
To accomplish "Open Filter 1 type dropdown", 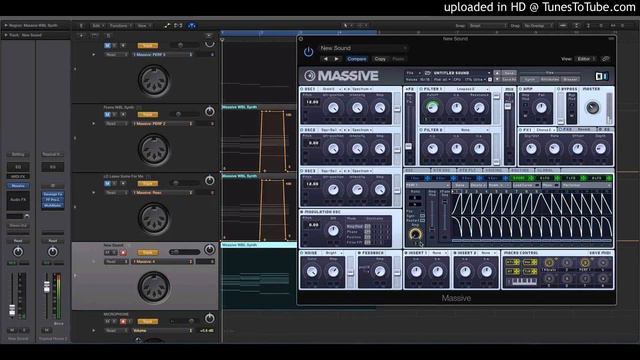I will tap(467, 89).
